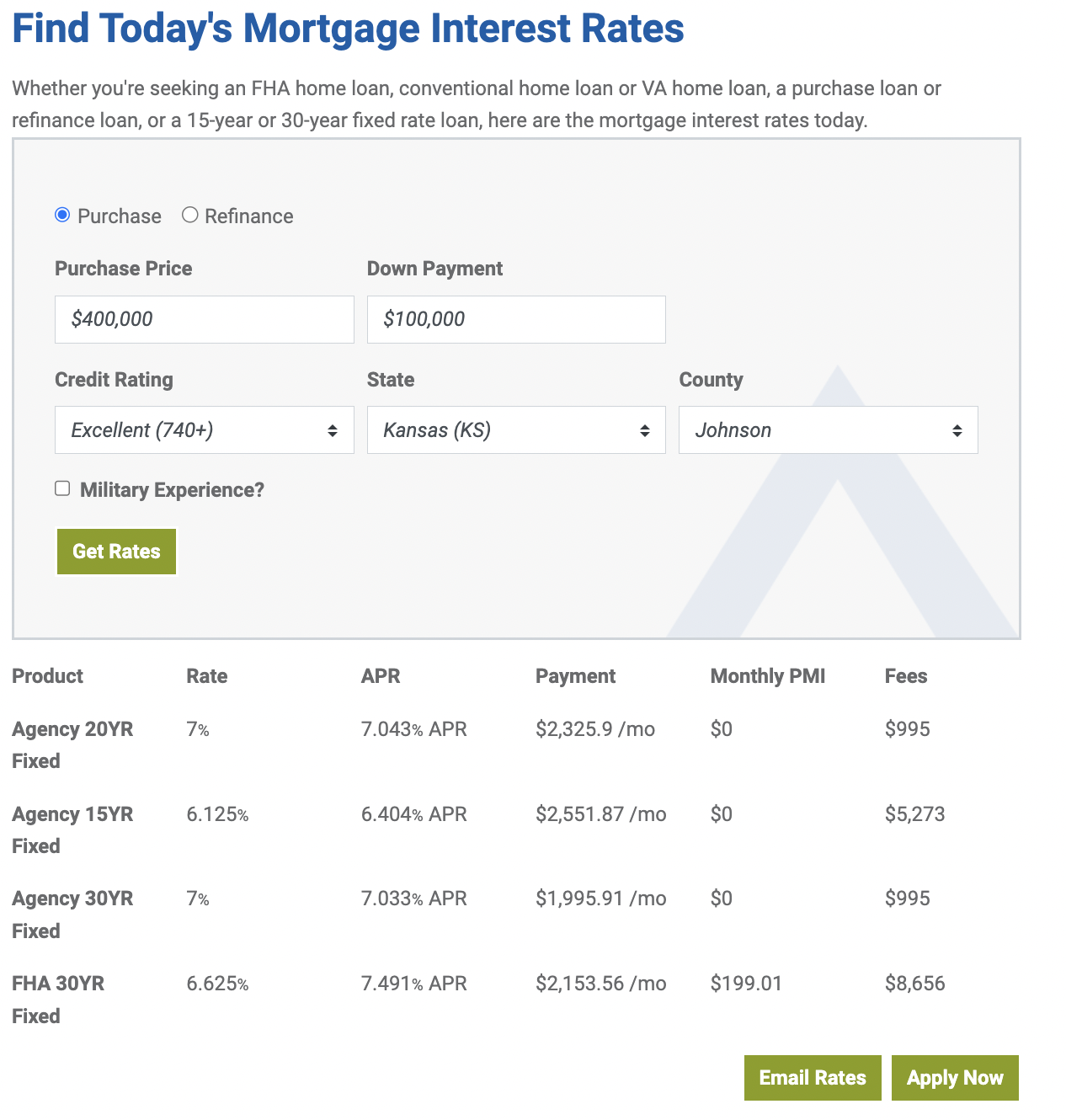Click the Rate column header
This screenshot has height=1120, width=1066.
(x=206, y=676)
